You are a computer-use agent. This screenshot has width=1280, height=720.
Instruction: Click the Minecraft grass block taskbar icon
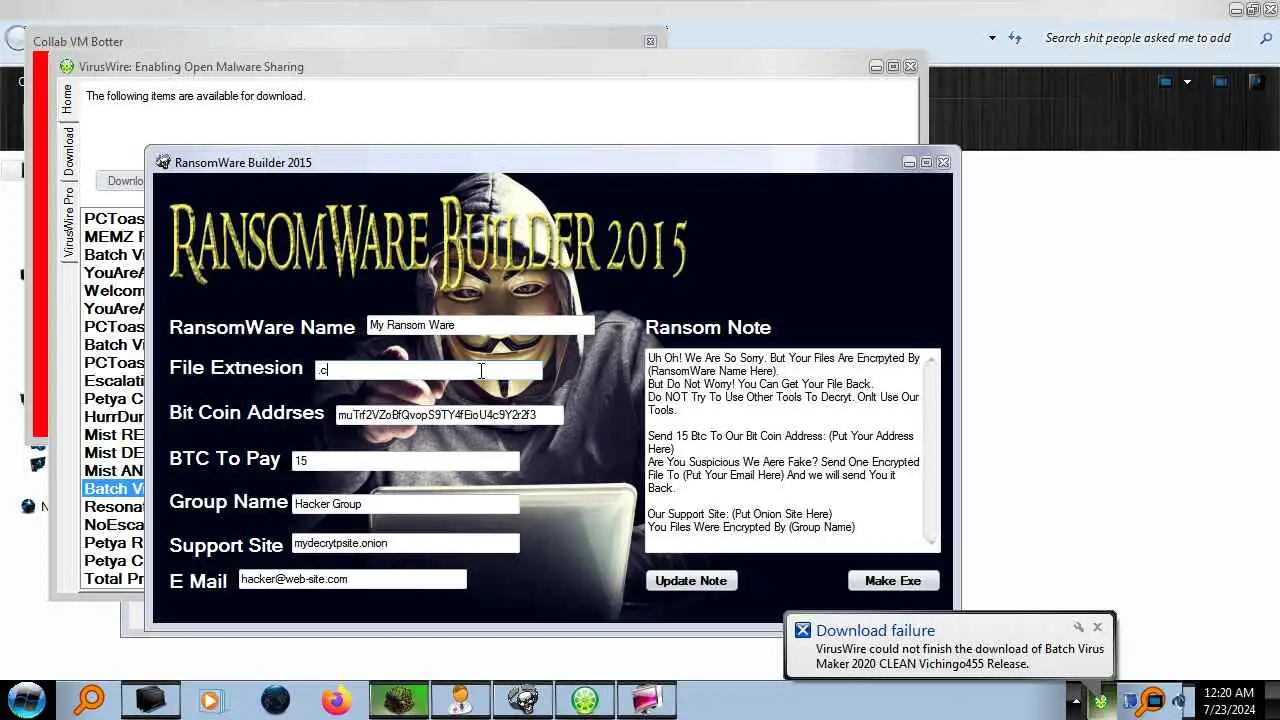click(398, 700)
